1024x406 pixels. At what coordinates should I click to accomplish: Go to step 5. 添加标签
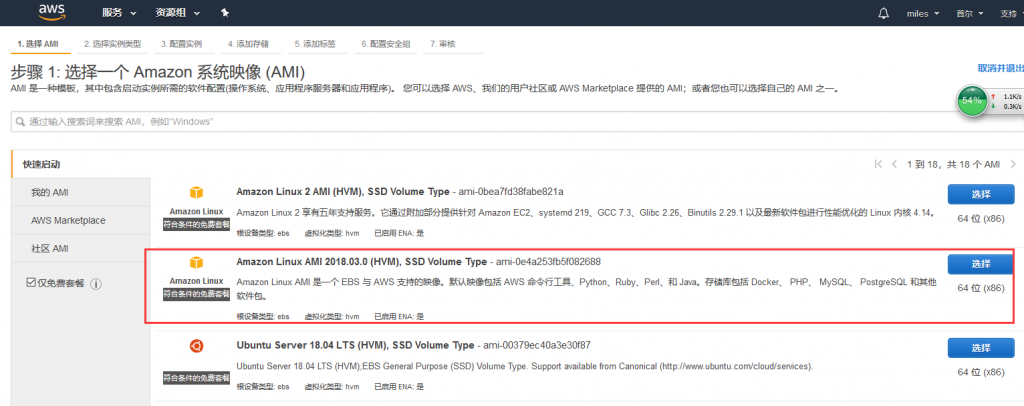315,44
